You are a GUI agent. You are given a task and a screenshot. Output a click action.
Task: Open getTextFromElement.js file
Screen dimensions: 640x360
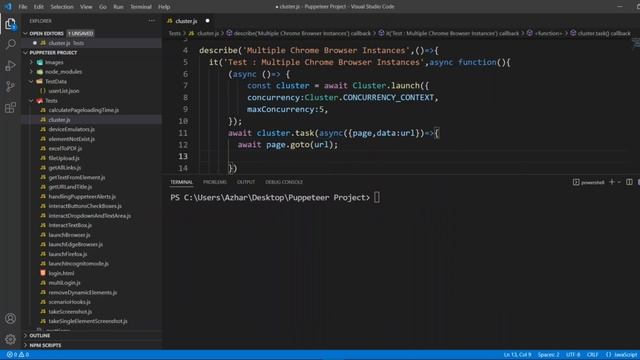77,178
